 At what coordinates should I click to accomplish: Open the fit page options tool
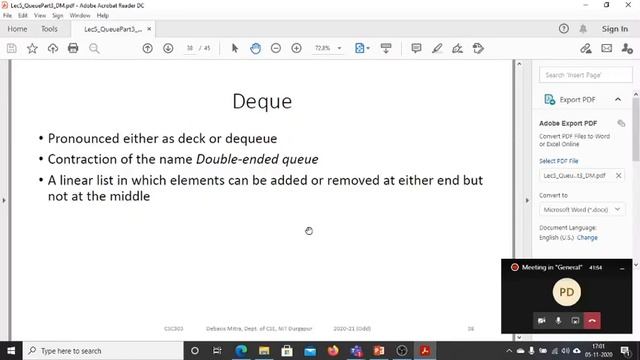pyautogui.click(x=362, y=48)
